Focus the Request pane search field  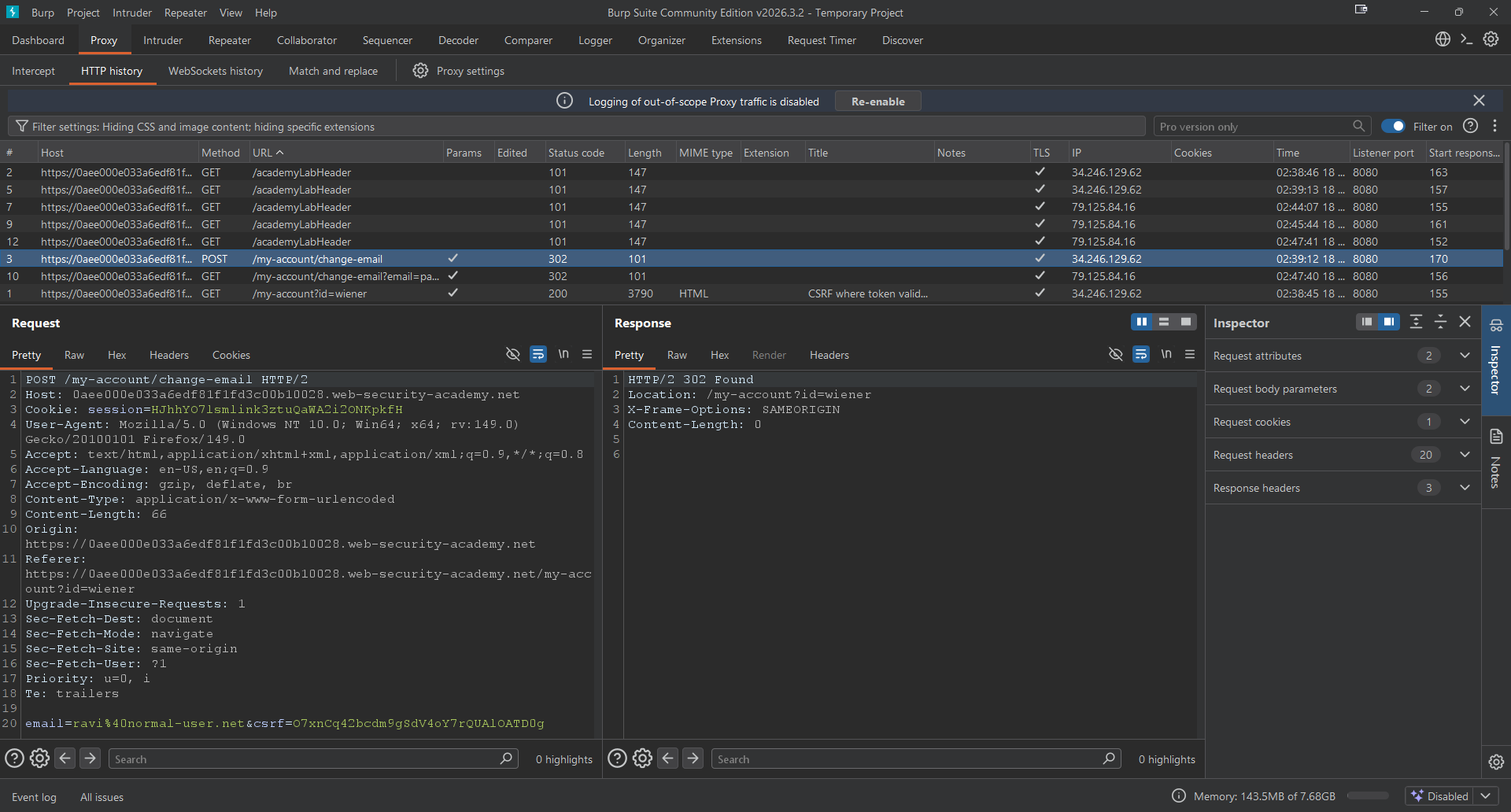click(313, 758)
